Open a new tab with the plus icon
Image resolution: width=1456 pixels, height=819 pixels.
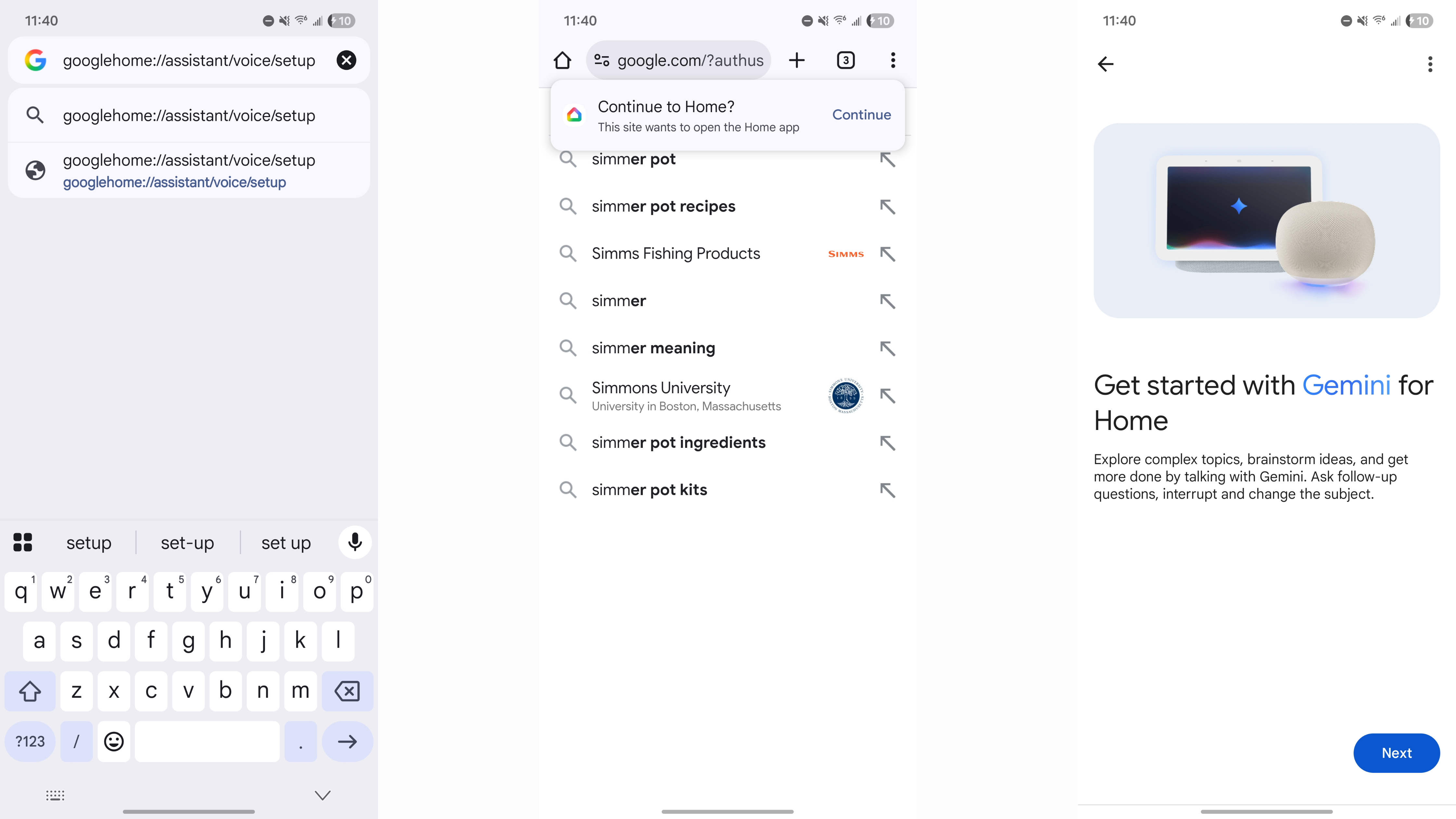[796, 60]
